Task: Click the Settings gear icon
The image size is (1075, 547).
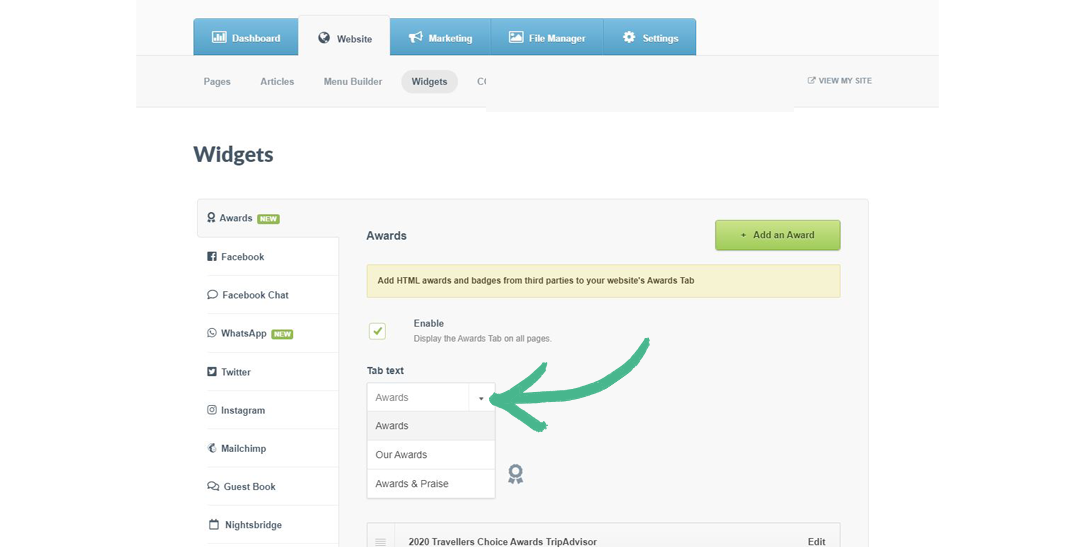Action: (629, 37)
